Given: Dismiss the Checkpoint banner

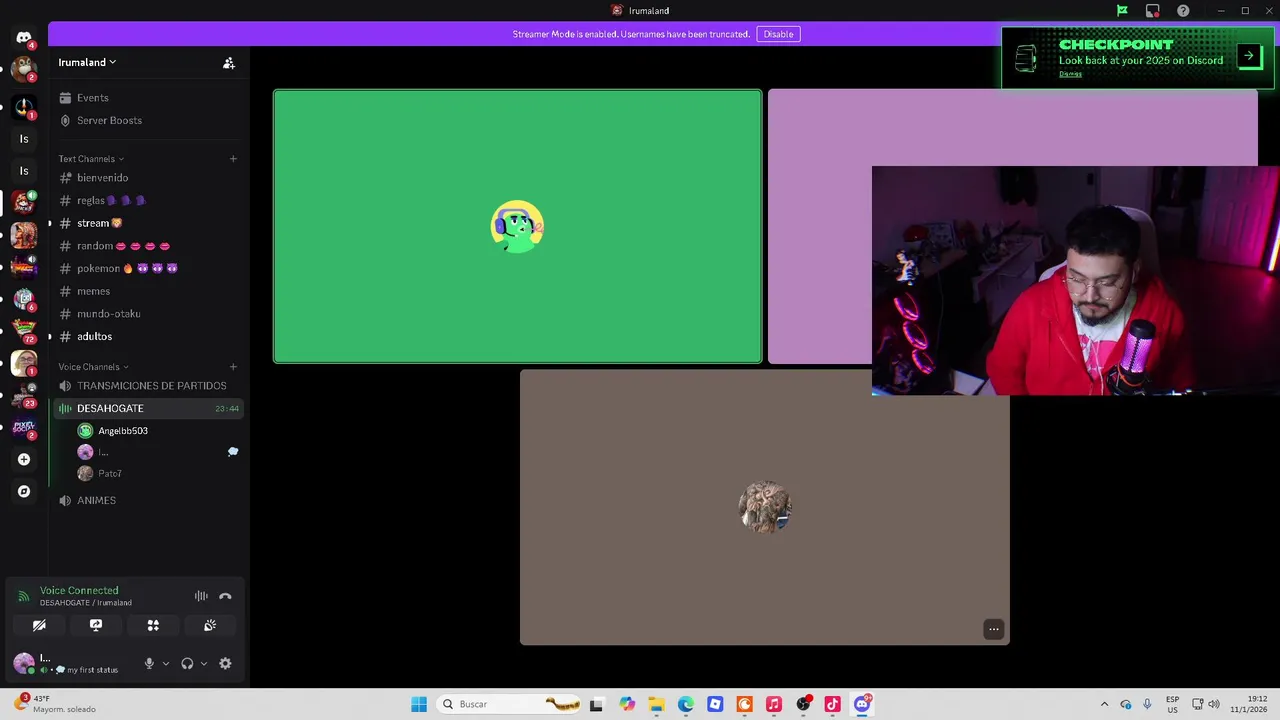Looking at the screenshot, I should tap(1070, 74).
